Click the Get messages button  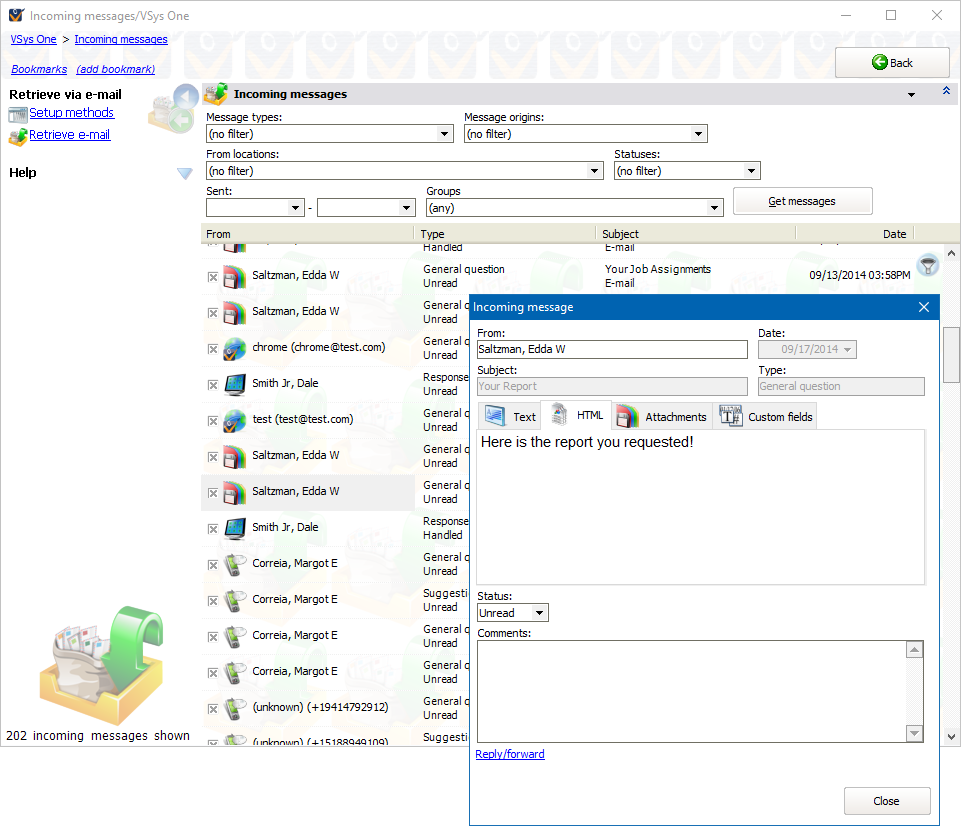tap(802, 201)
